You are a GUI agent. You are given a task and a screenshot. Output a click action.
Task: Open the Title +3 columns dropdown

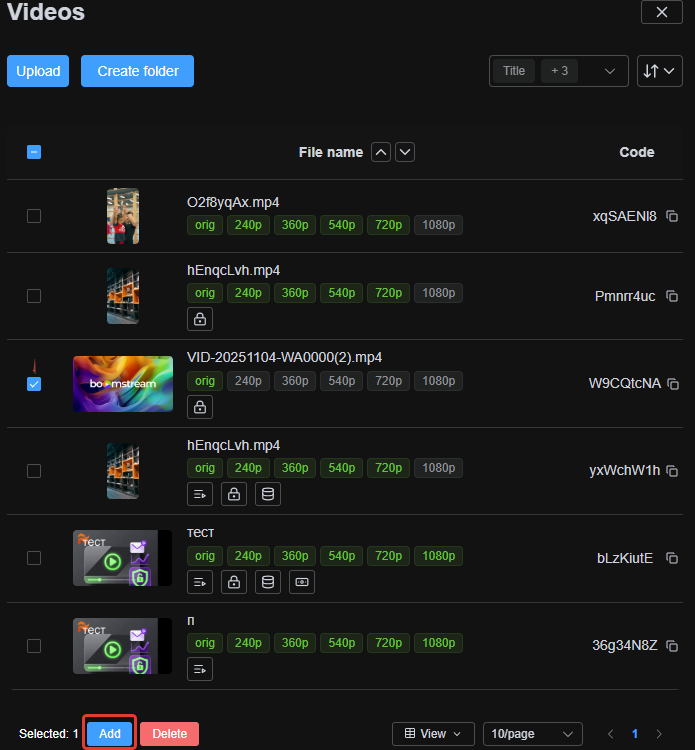(559, 71)
